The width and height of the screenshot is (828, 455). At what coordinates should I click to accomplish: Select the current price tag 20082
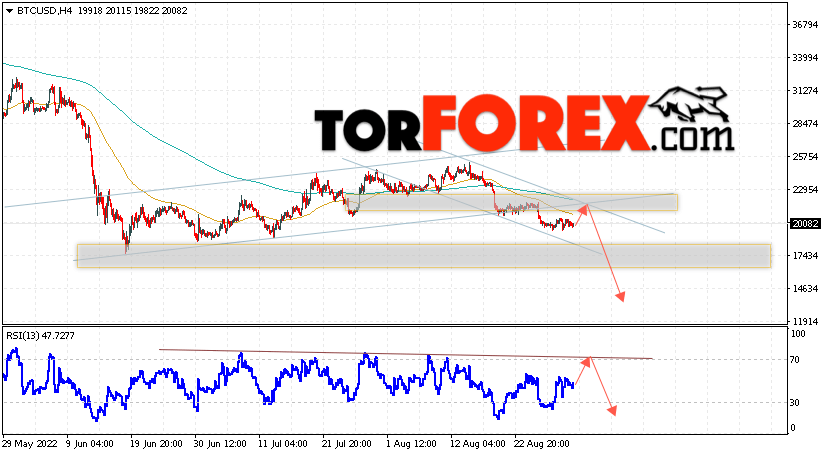point(805,224)
